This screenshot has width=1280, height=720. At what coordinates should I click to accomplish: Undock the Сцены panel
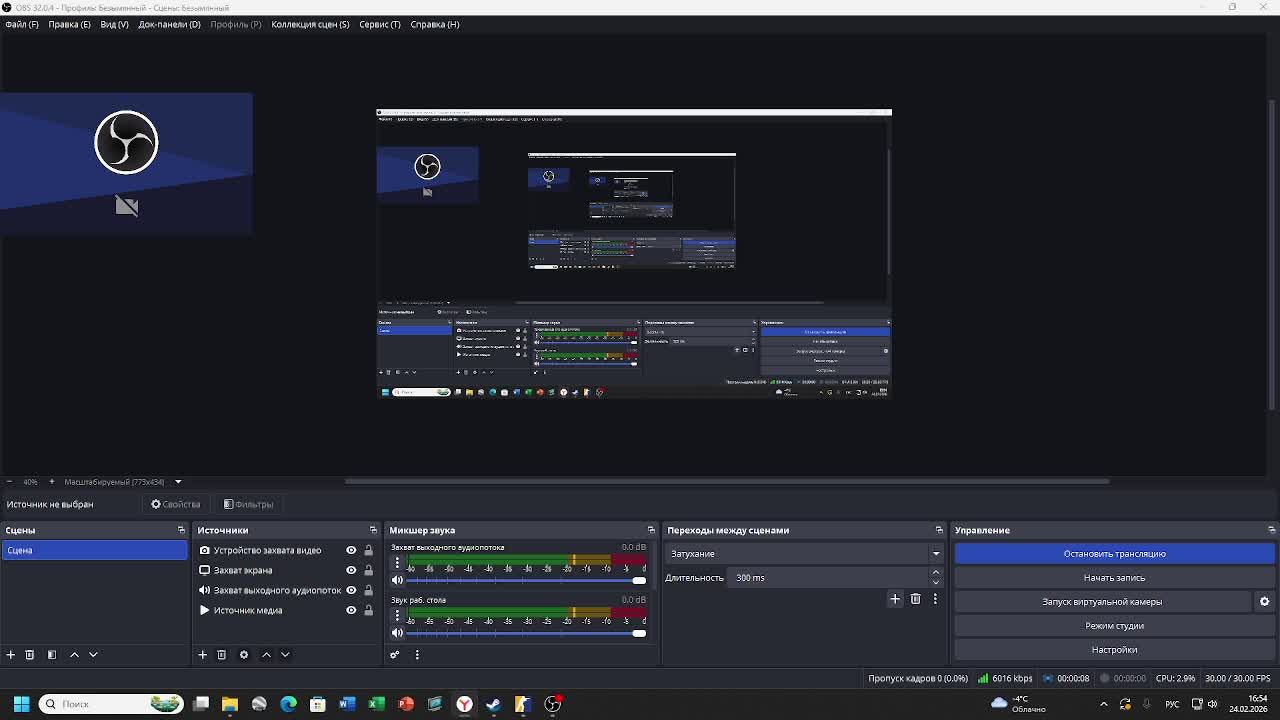(x=181, y=530)
